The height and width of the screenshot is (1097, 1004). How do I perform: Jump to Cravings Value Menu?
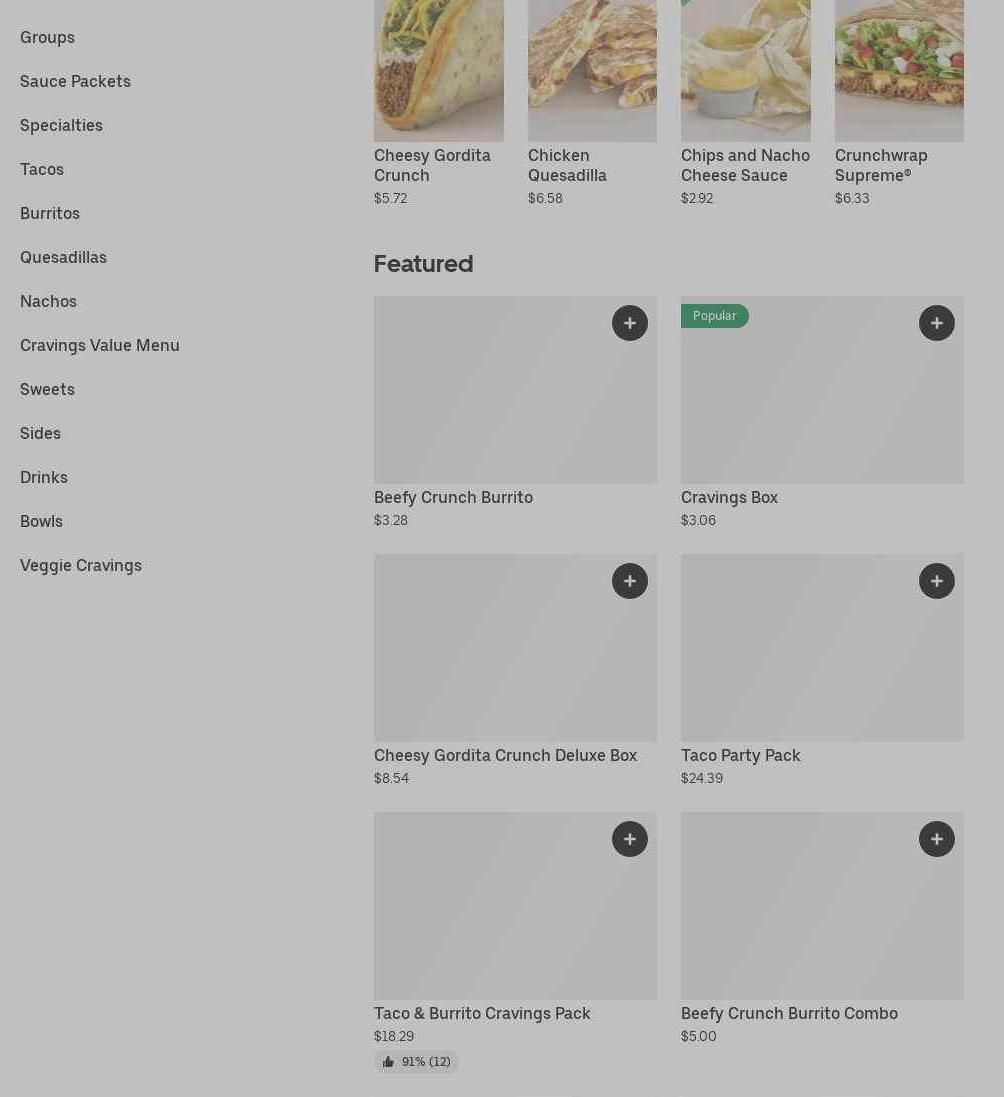tap(100, 345)
